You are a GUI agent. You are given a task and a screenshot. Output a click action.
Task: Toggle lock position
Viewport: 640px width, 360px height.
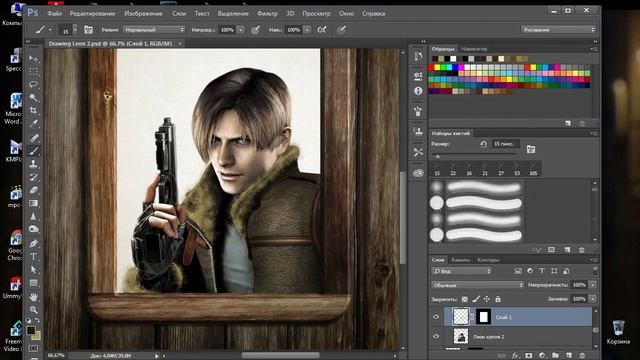pos(487,299)
